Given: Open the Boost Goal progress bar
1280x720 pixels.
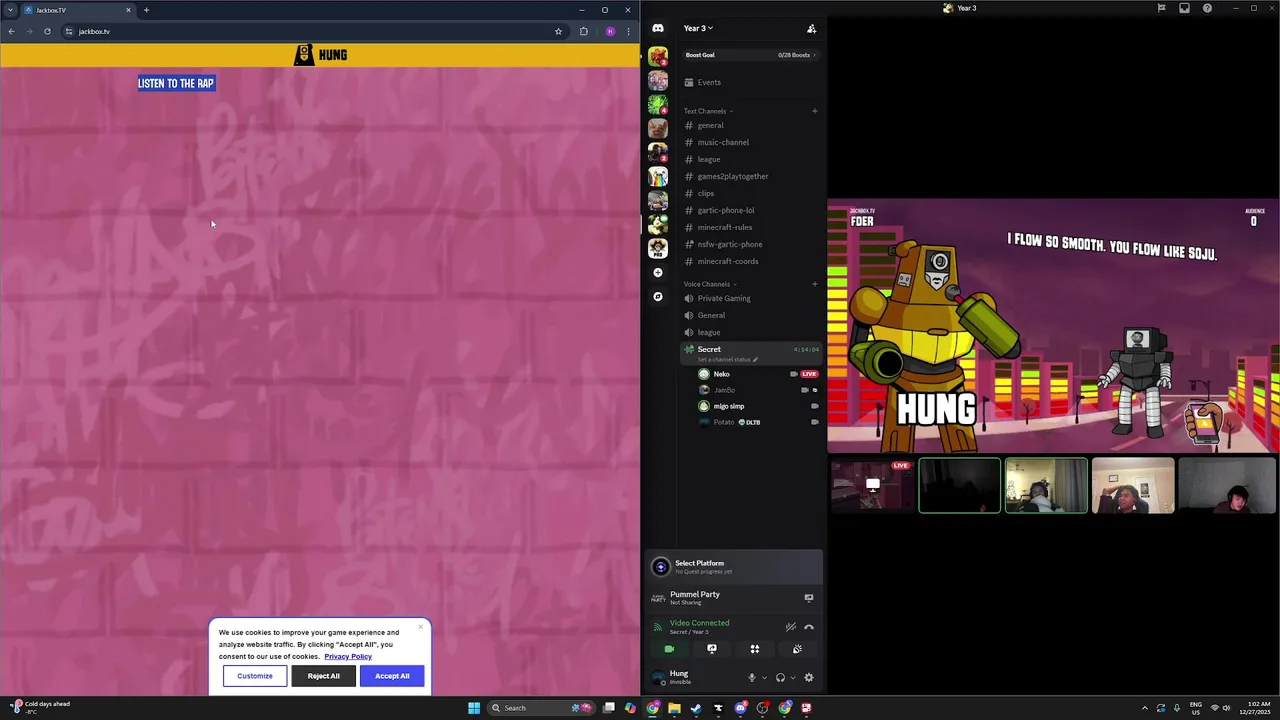Looking at the screenshot, I should tap(750, 55).
